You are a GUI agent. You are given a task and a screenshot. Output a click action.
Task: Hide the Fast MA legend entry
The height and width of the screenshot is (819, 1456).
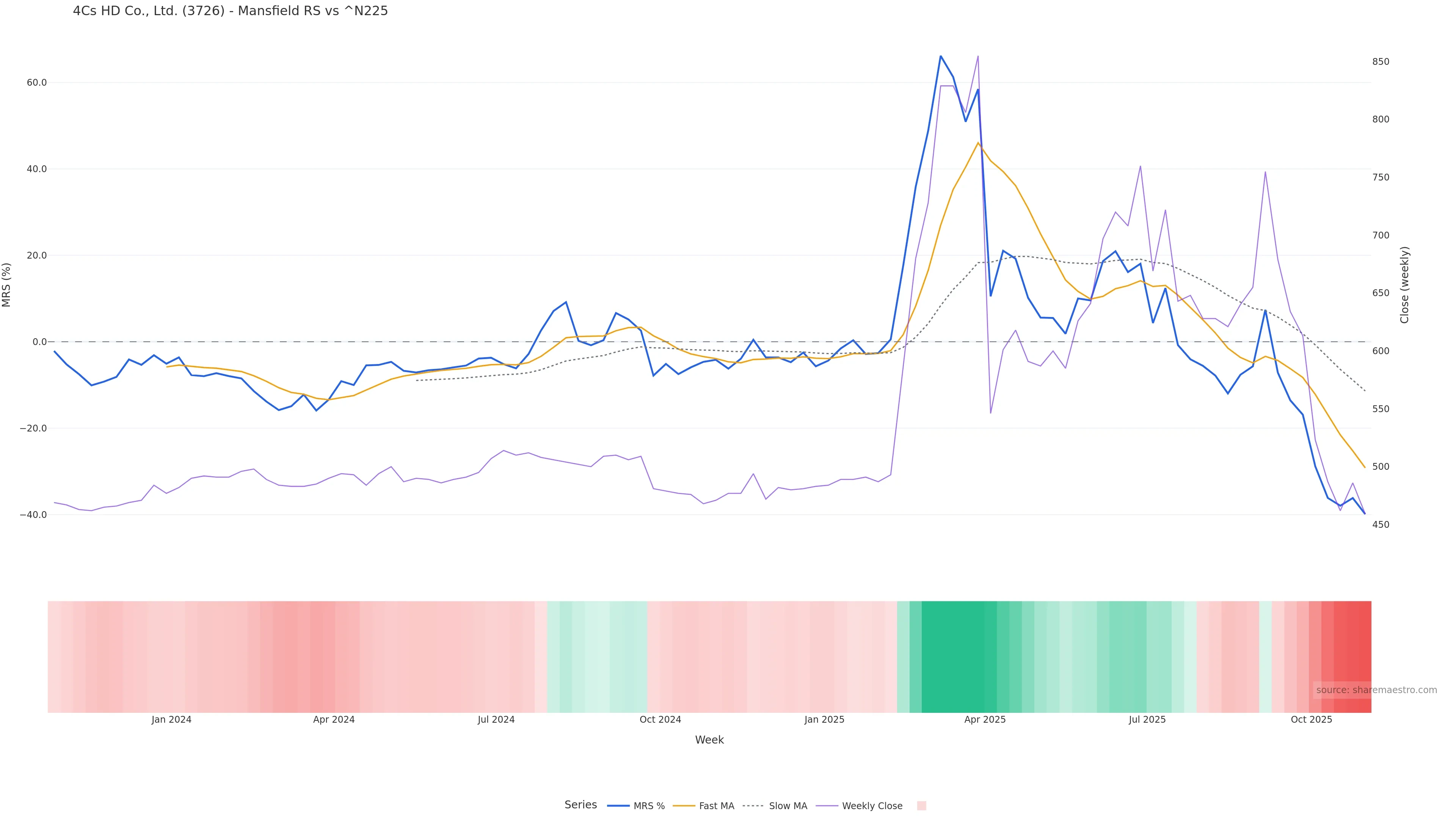coord(704,806)
